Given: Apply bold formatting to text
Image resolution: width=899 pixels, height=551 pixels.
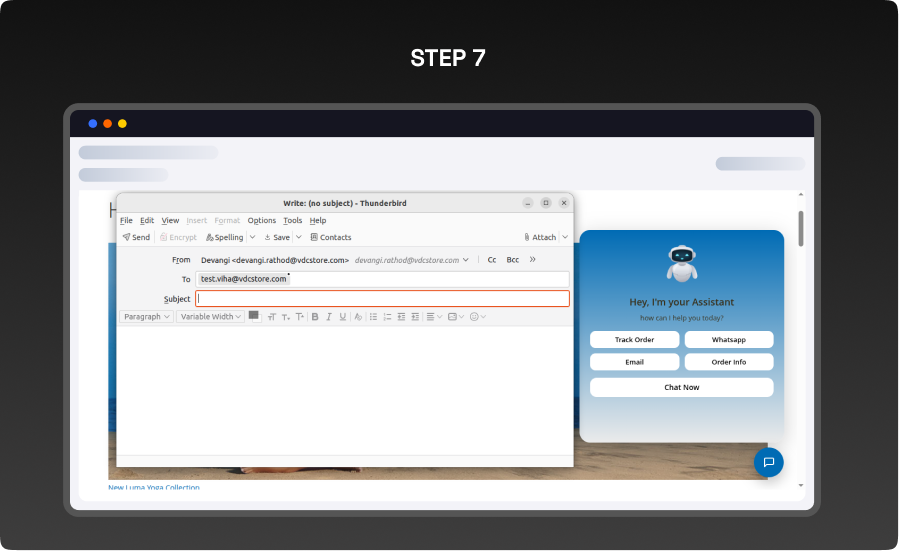Looking at the screenshot, I should 314,317.
